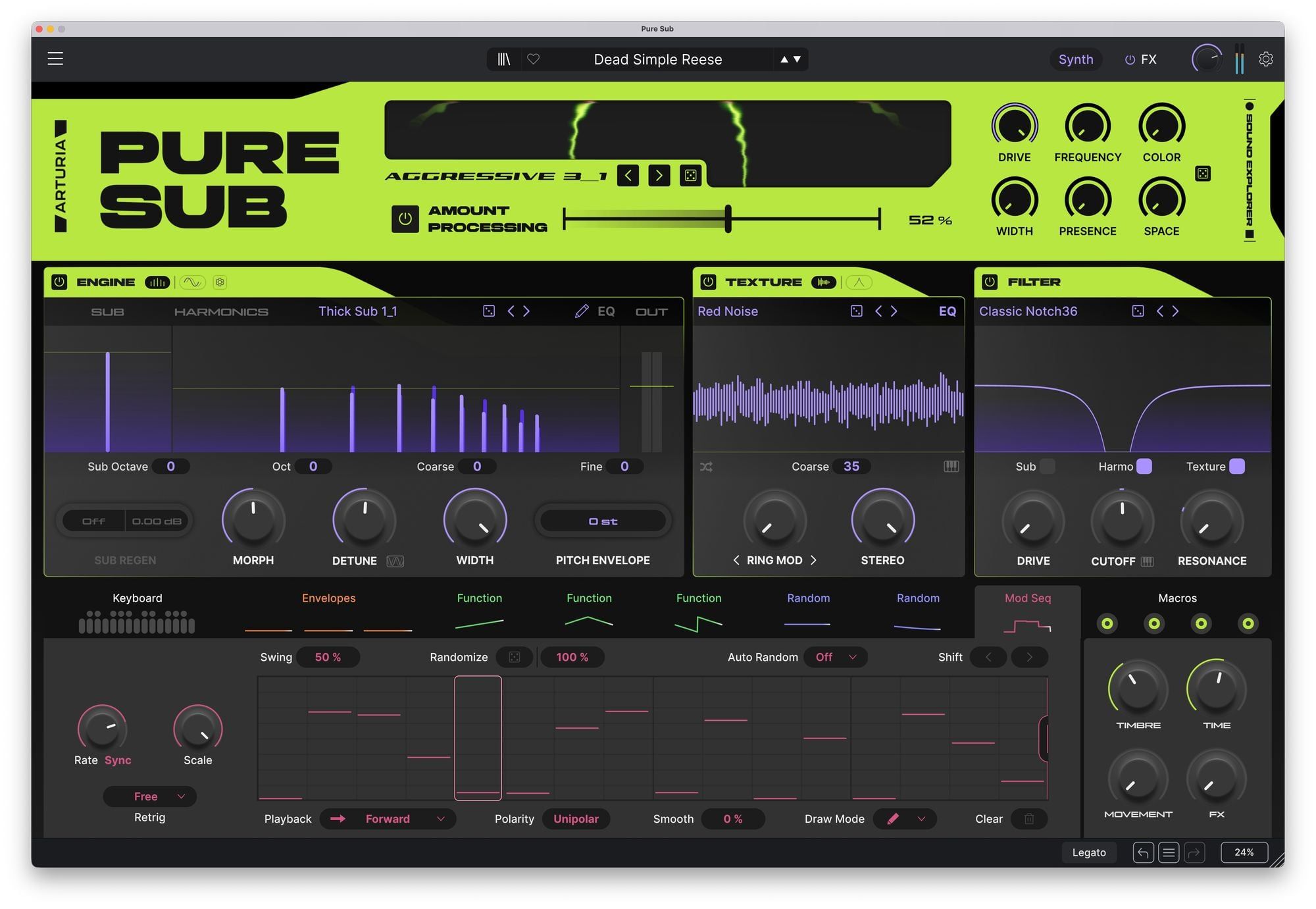Toggle the Amount Processing power button
1316x909 pixels.
tap(405, 219)
